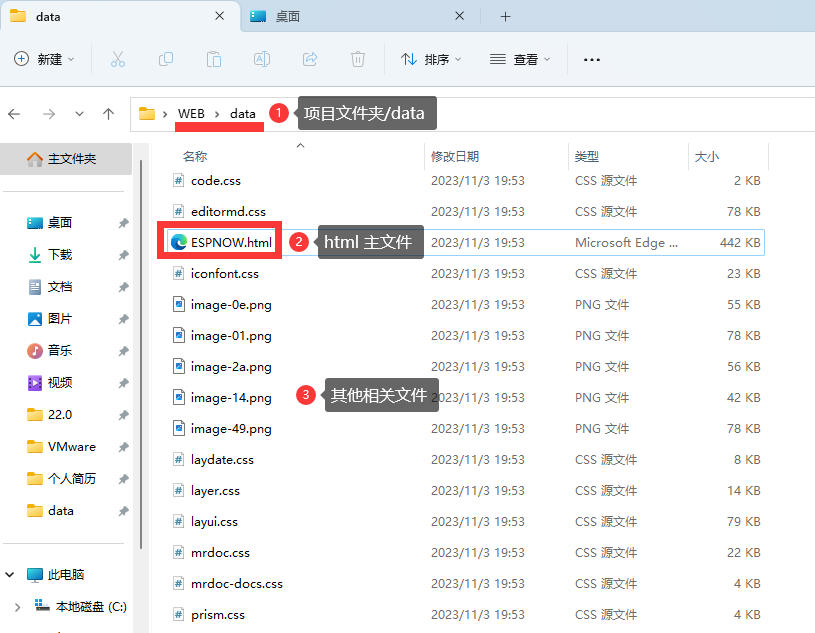Go up one folder level arrow
815x633 pixels.
(108, 114)
